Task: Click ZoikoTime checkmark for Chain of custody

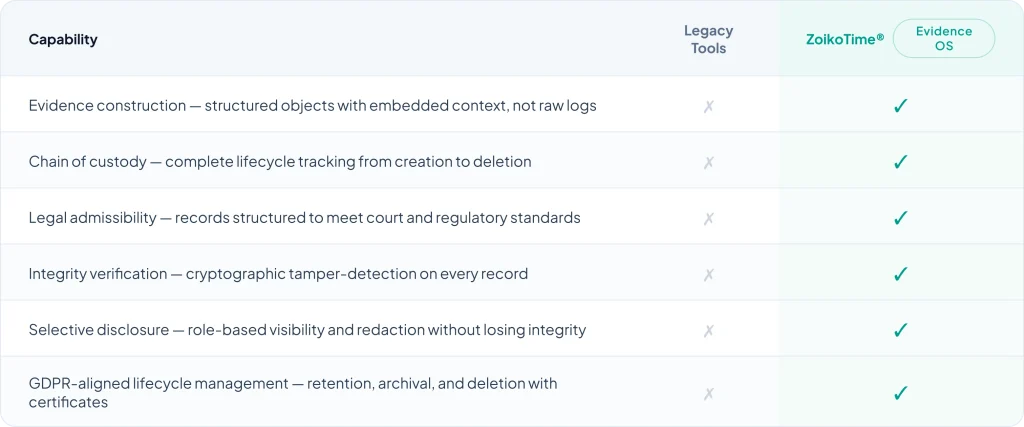Action: pos(900,161)
